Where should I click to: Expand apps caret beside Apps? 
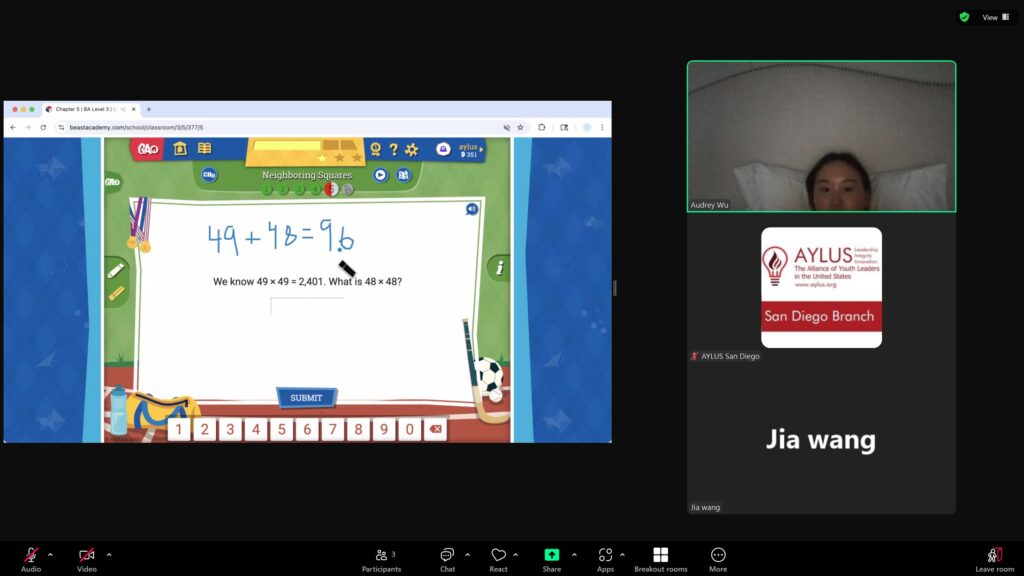(622, 555)
